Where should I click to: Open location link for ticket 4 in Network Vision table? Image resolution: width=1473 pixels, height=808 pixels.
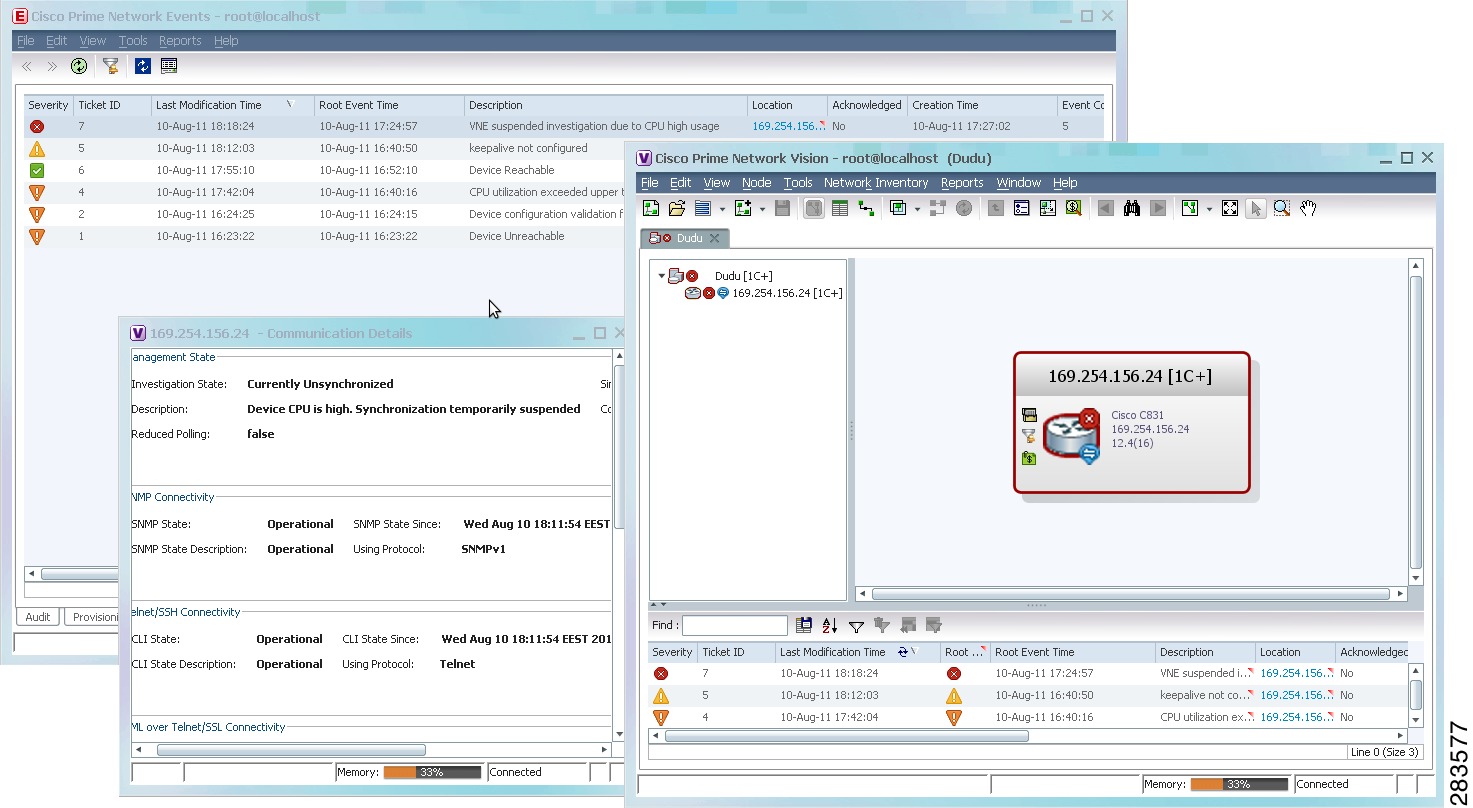(1295, 718)
